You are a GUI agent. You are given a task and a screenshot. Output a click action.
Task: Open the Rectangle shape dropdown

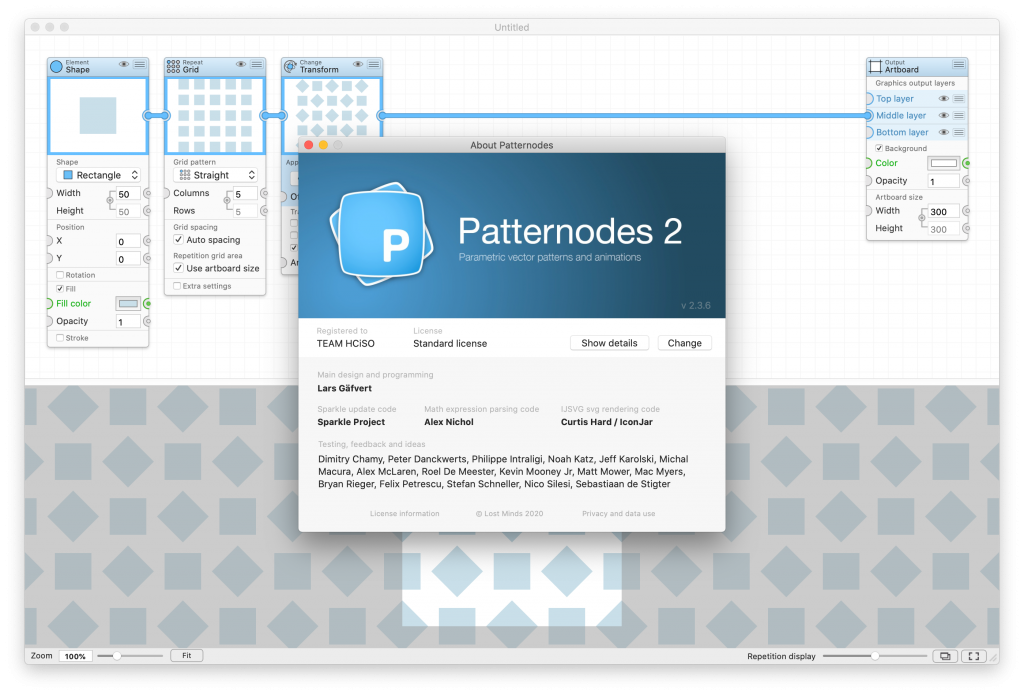(98, 175)
